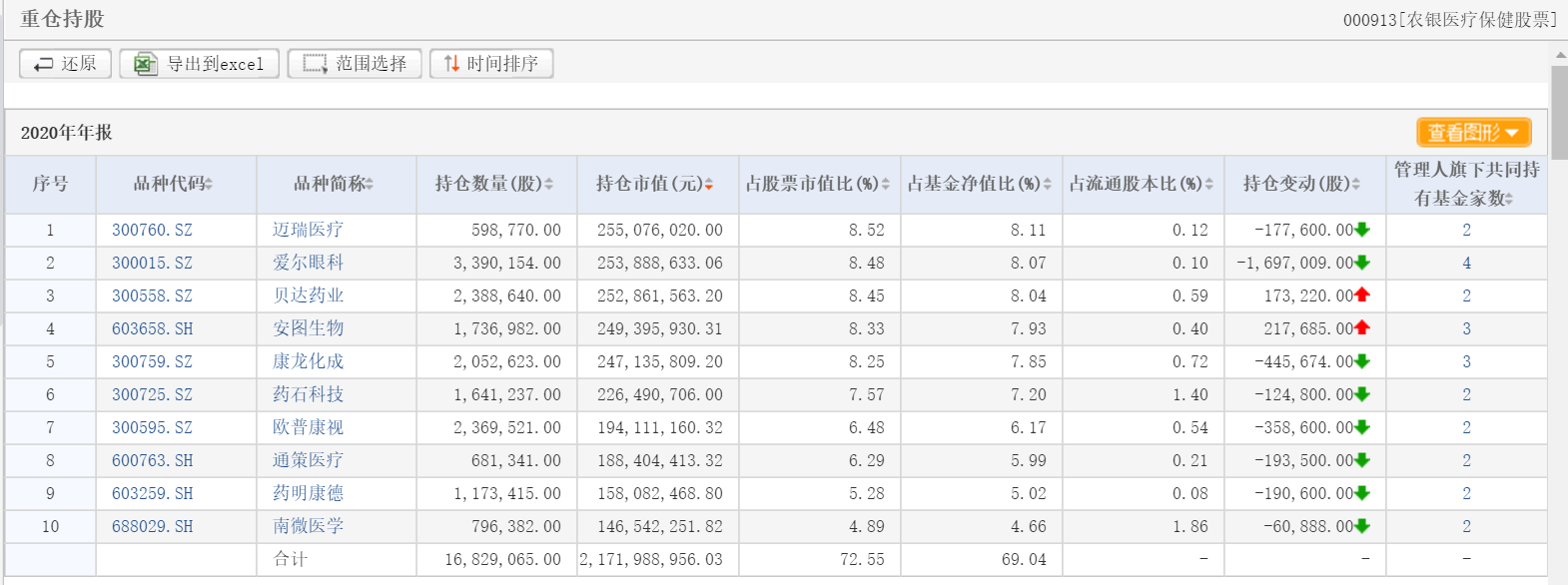Click the 还原 restore button
The height and width of the screenshot is (585, 1568).
tap(65, 64)
